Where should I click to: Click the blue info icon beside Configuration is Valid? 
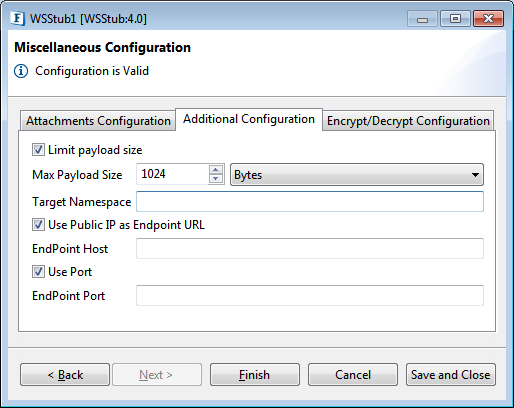point(21,71)
